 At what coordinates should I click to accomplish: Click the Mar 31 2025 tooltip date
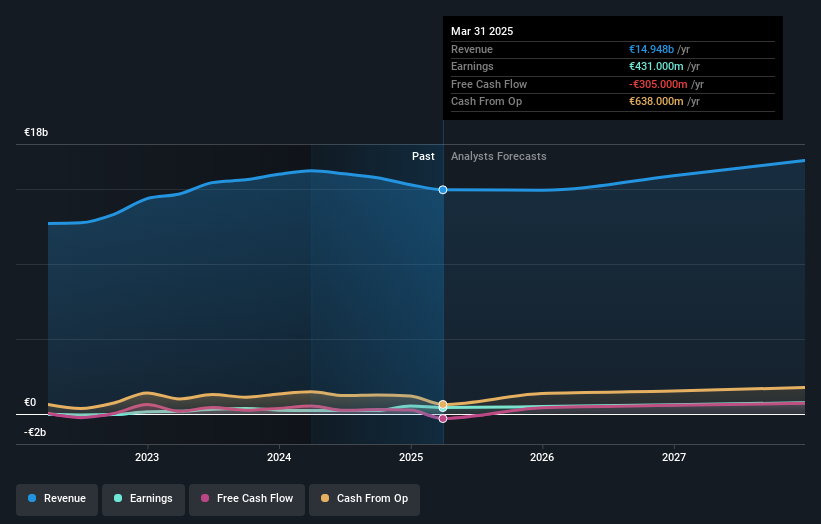click(x=482, y=31)
